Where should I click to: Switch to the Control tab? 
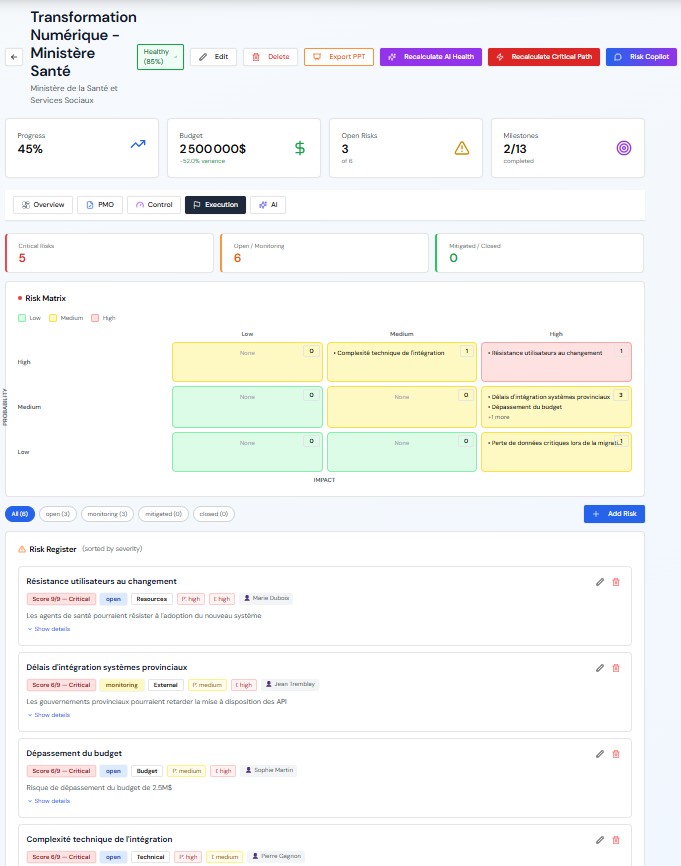click(x=154, y=205)
